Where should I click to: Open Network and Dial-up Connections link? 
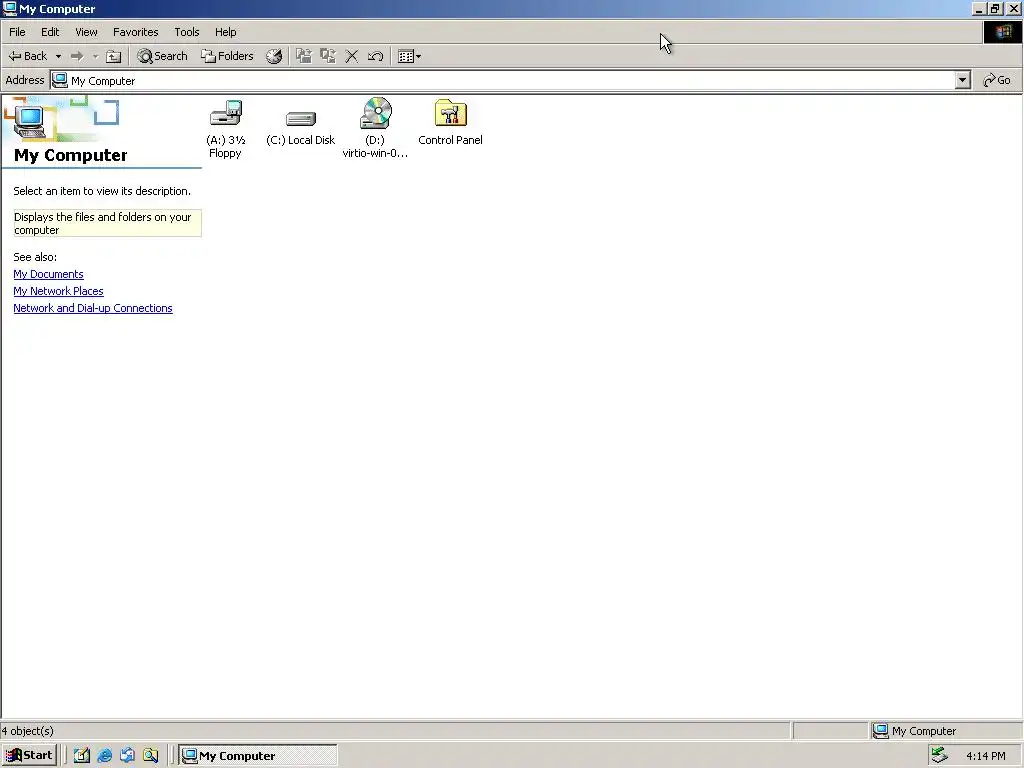tap(93, 308)
